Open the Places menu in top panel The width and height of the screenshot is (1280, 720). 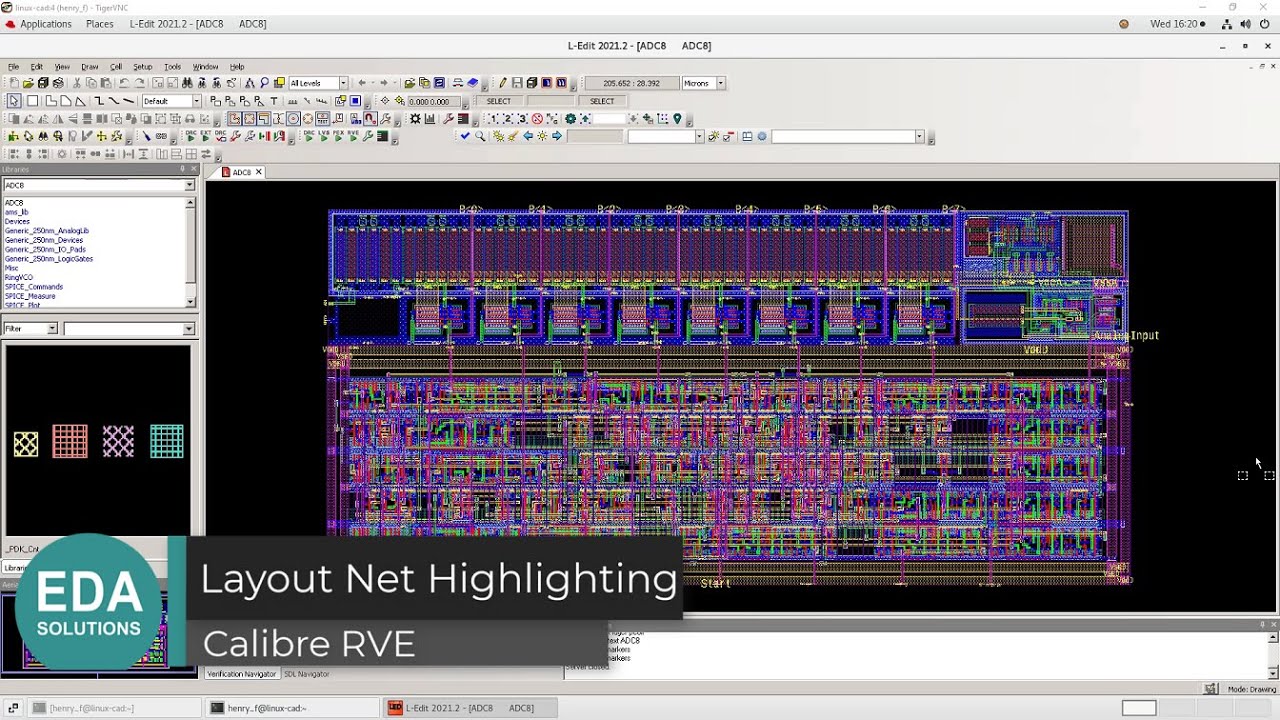[99, 23]
